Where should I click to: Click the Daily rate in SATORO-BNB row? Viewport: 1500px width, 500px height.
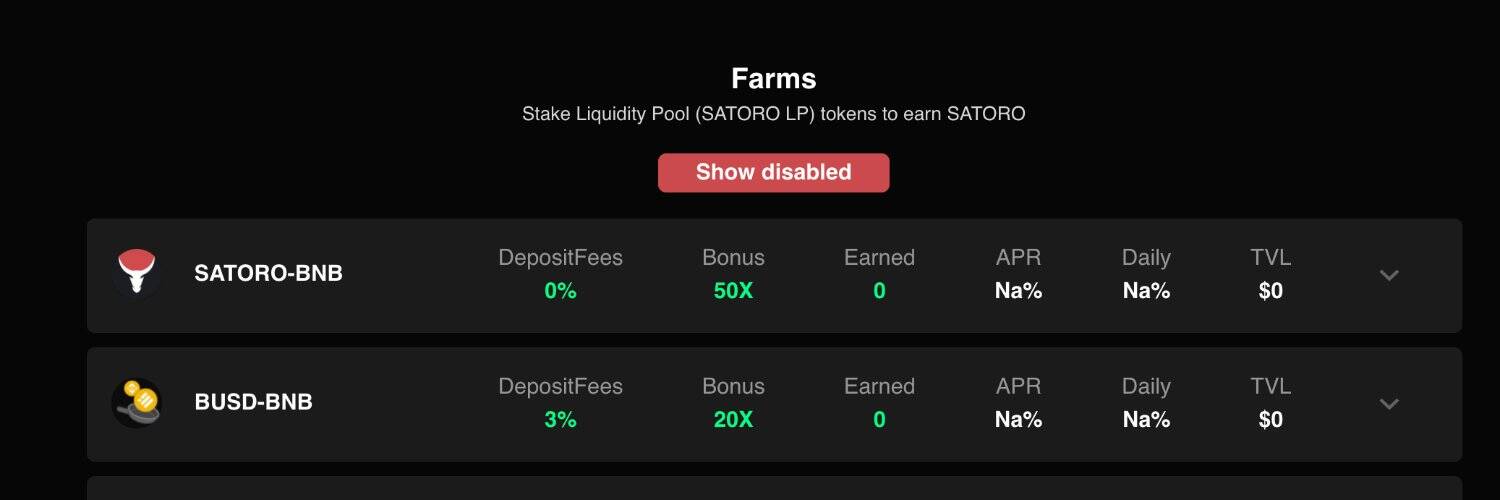click(1146, 291)
